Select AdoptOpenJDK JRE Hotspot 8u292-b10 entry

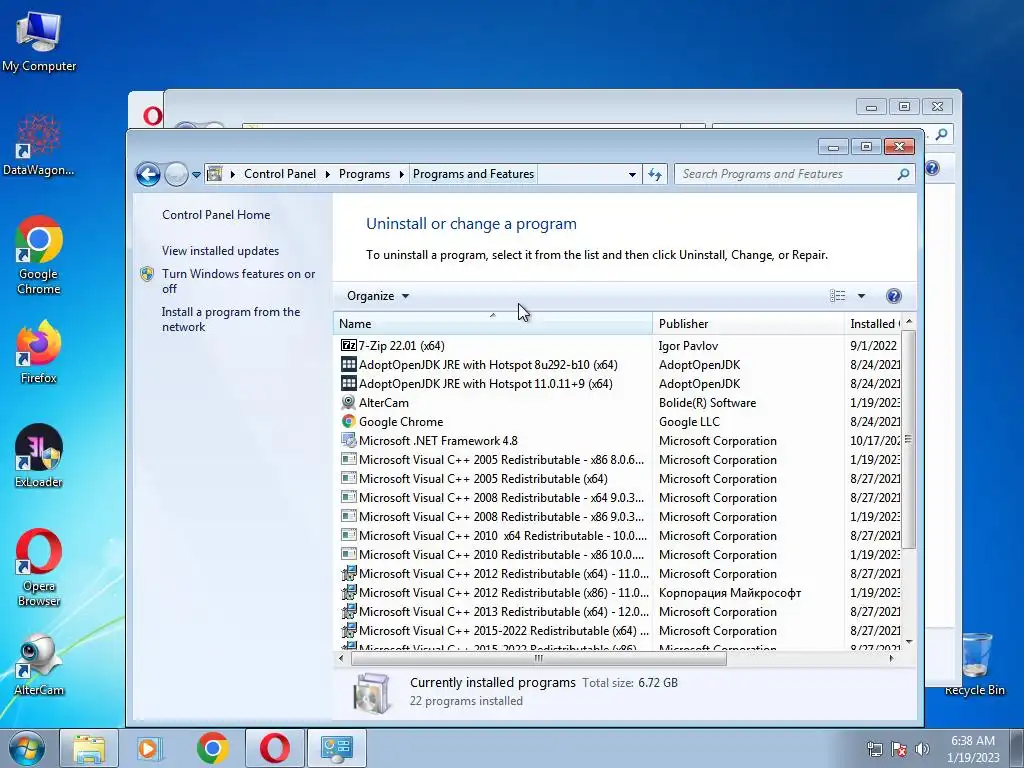point(619,364)
